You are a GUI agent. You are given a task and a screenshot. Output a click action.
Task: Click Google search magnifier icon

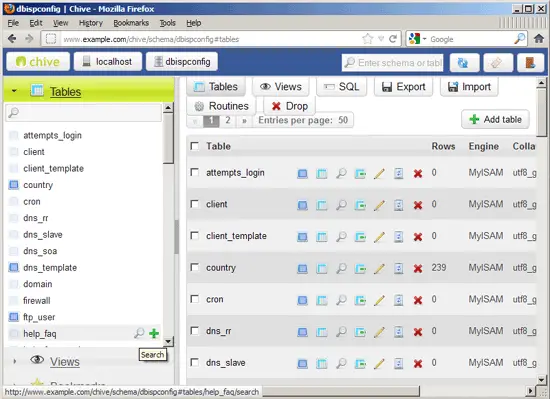519,39
